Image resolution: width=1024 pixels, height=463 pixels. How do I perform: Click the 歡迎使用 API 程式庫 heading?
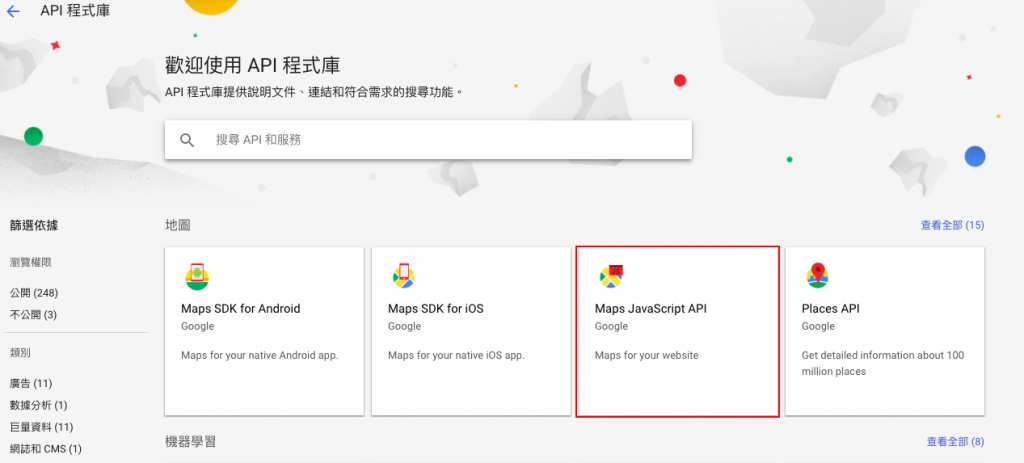[253, 65]
